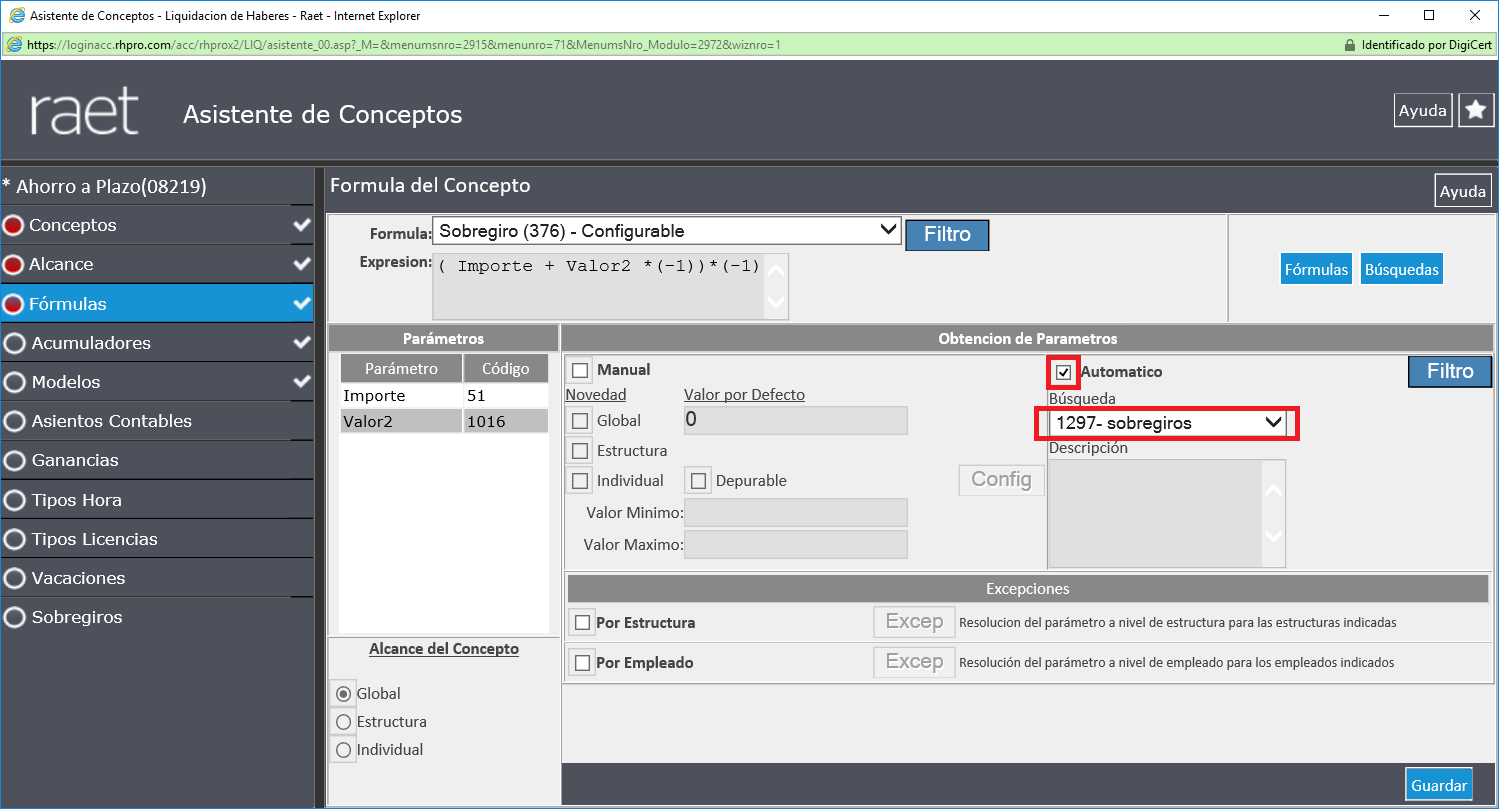Click the raet logo
Viewport: 1499px width, 809px height.
84,112
